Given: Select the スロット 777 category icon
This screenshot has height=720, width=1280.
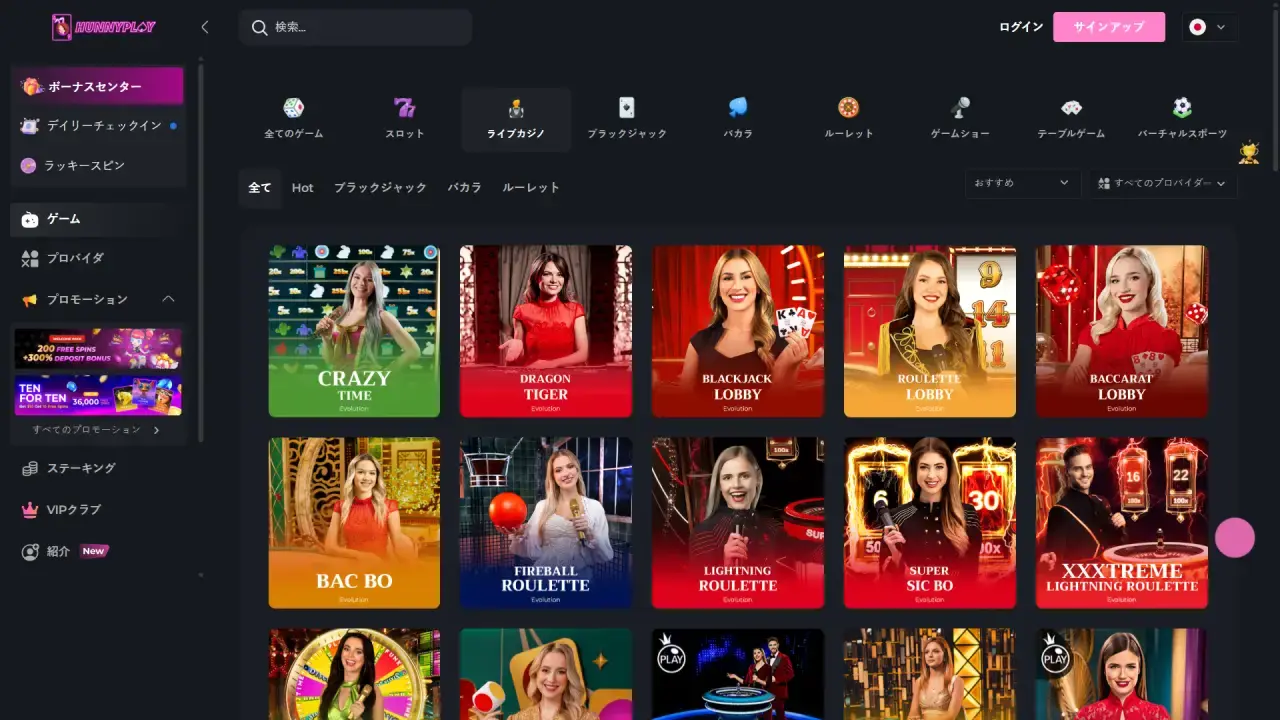Looking at the screenshot, I should 404,108.
